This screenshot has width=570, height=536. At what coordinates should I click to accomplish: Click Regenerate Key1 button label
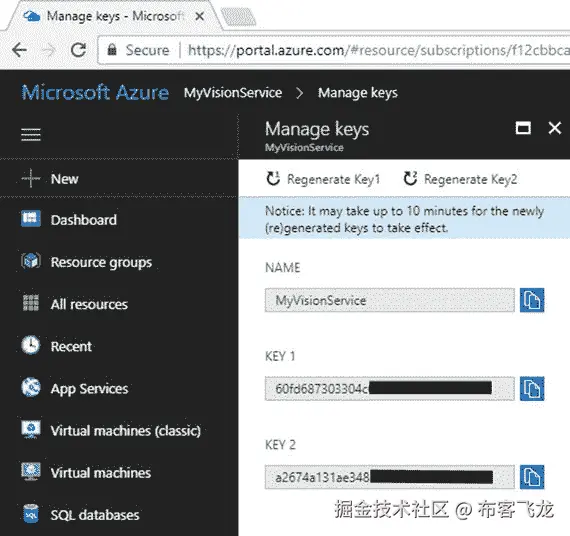333,179
